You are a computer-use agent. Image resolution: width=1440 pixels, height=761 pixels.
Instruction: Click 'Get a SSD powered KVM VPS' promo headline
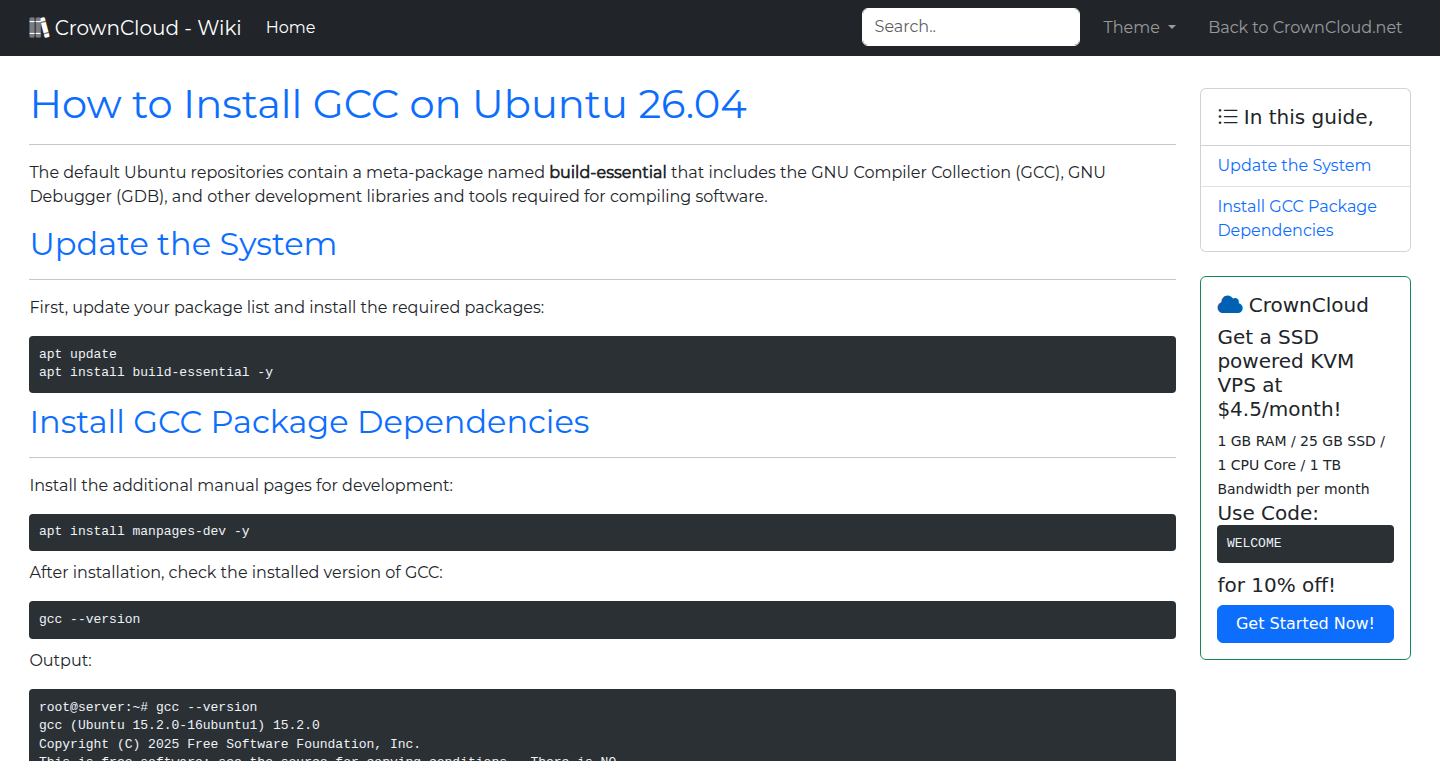click(x=1286, y=373)
